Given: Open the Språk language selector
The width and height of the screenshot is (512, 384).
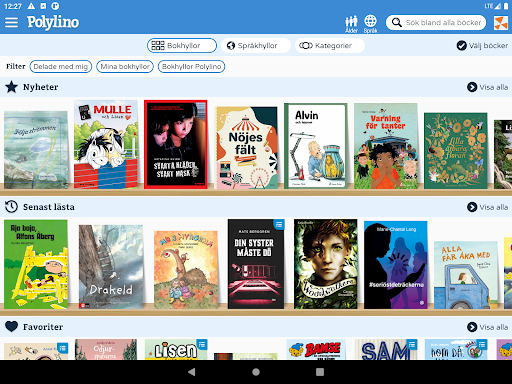Looking at the screenshot, I should click(370, 24).
